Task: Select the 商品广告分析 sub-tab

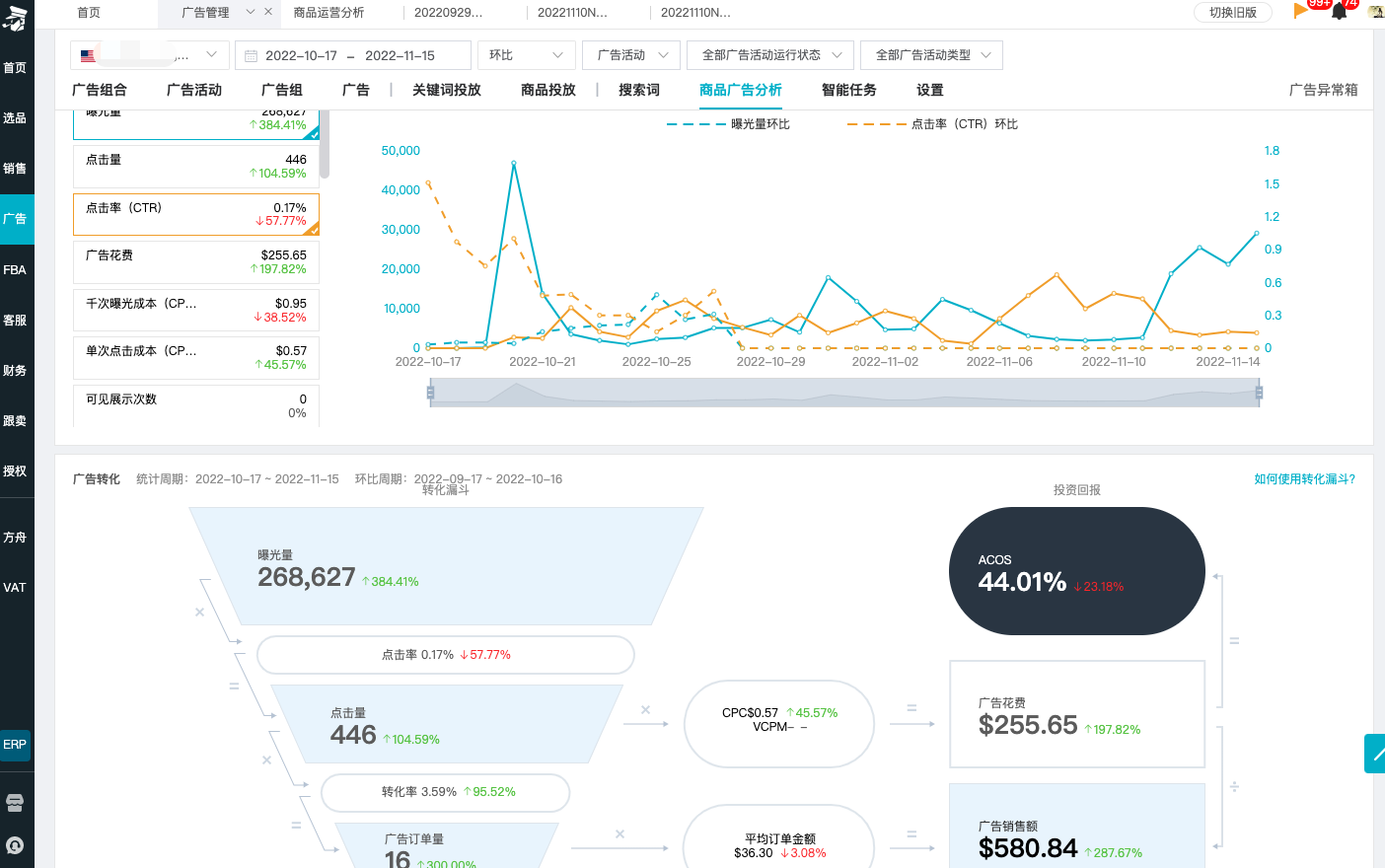Action: coord(741,90)
